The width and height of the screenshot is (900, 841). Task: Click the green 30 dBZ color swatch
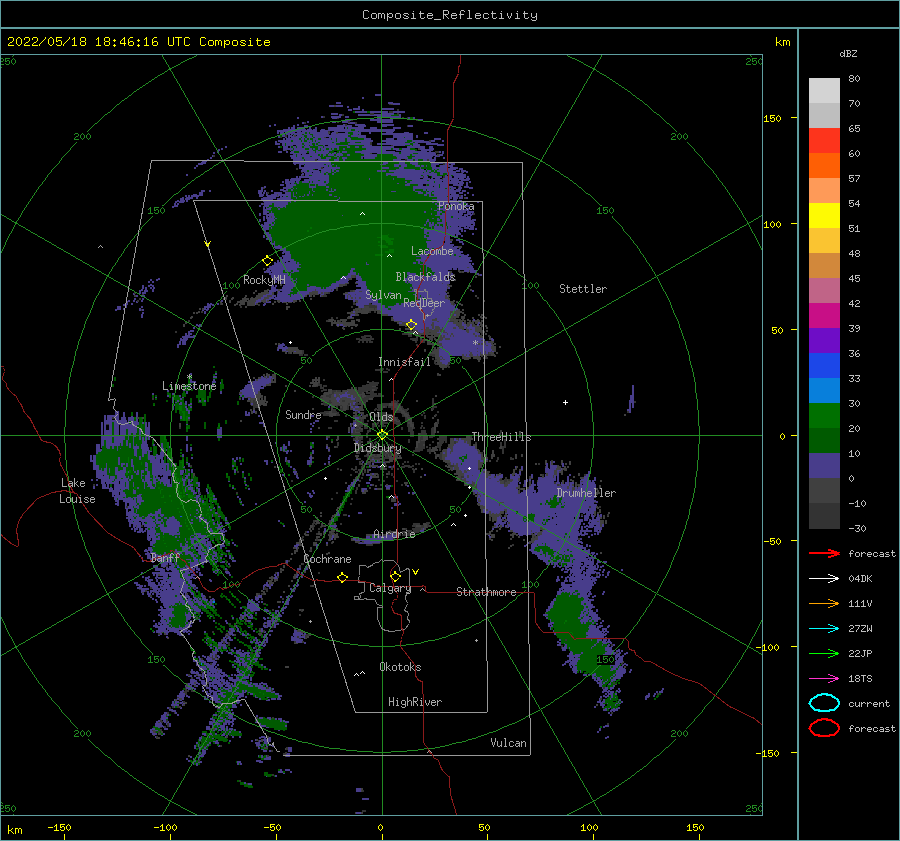[824, 415]
